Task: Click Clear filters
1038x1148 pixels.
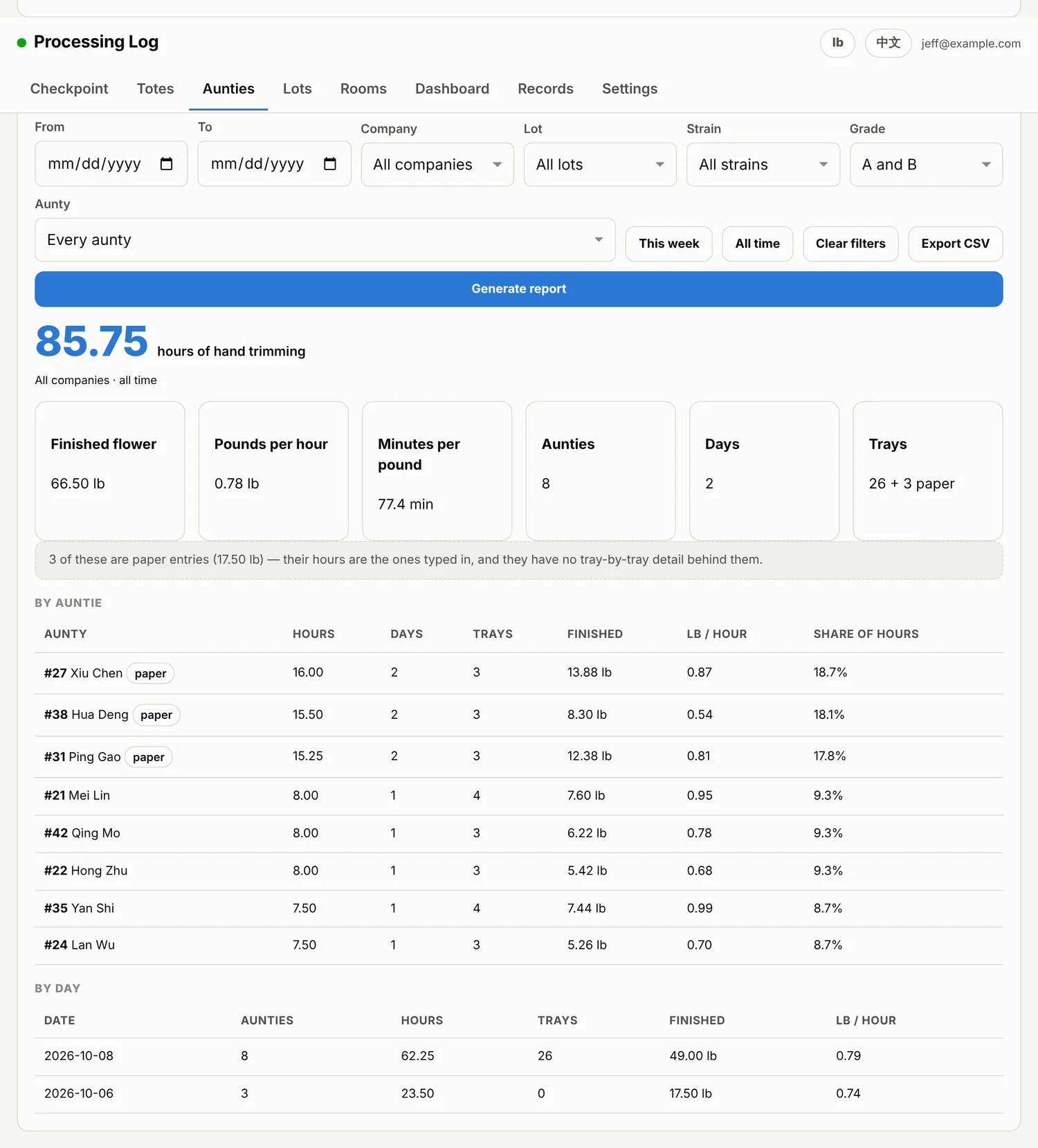Action: 850,244
